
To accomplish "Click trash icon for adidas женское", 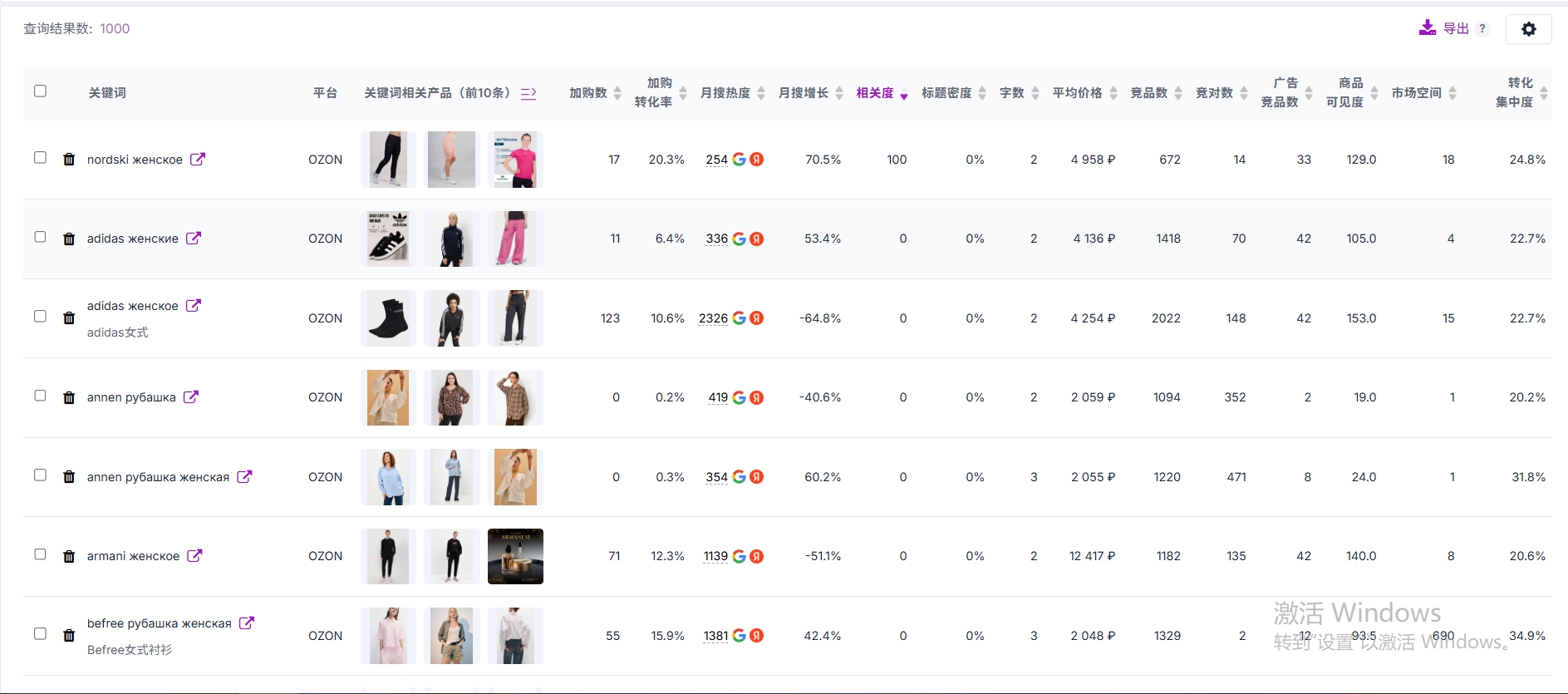I will (x=69, y=318).
